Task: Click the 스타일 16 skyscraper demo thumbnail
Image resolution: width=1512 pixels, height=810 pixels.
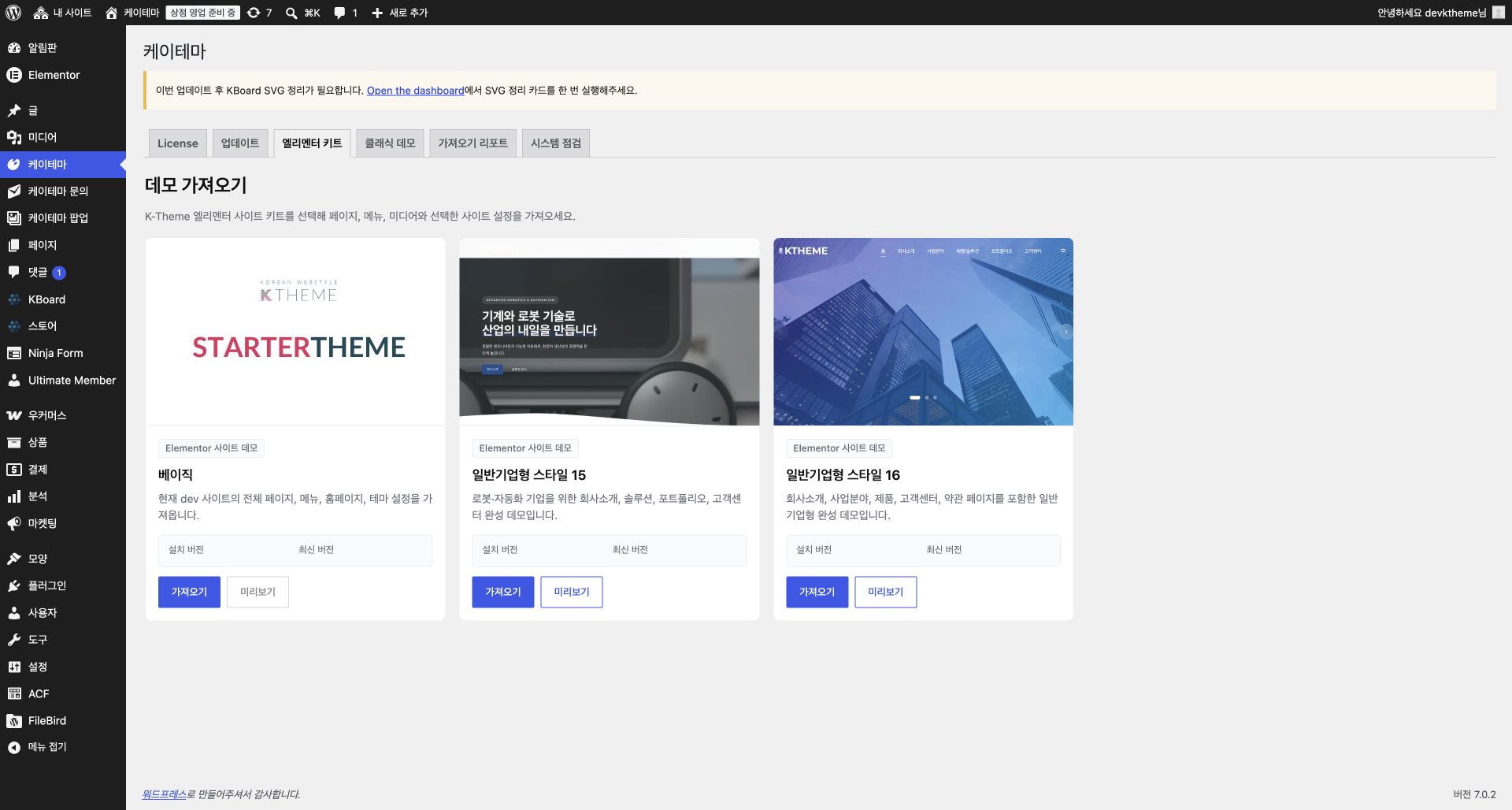Action: click(x=923, y=332)
